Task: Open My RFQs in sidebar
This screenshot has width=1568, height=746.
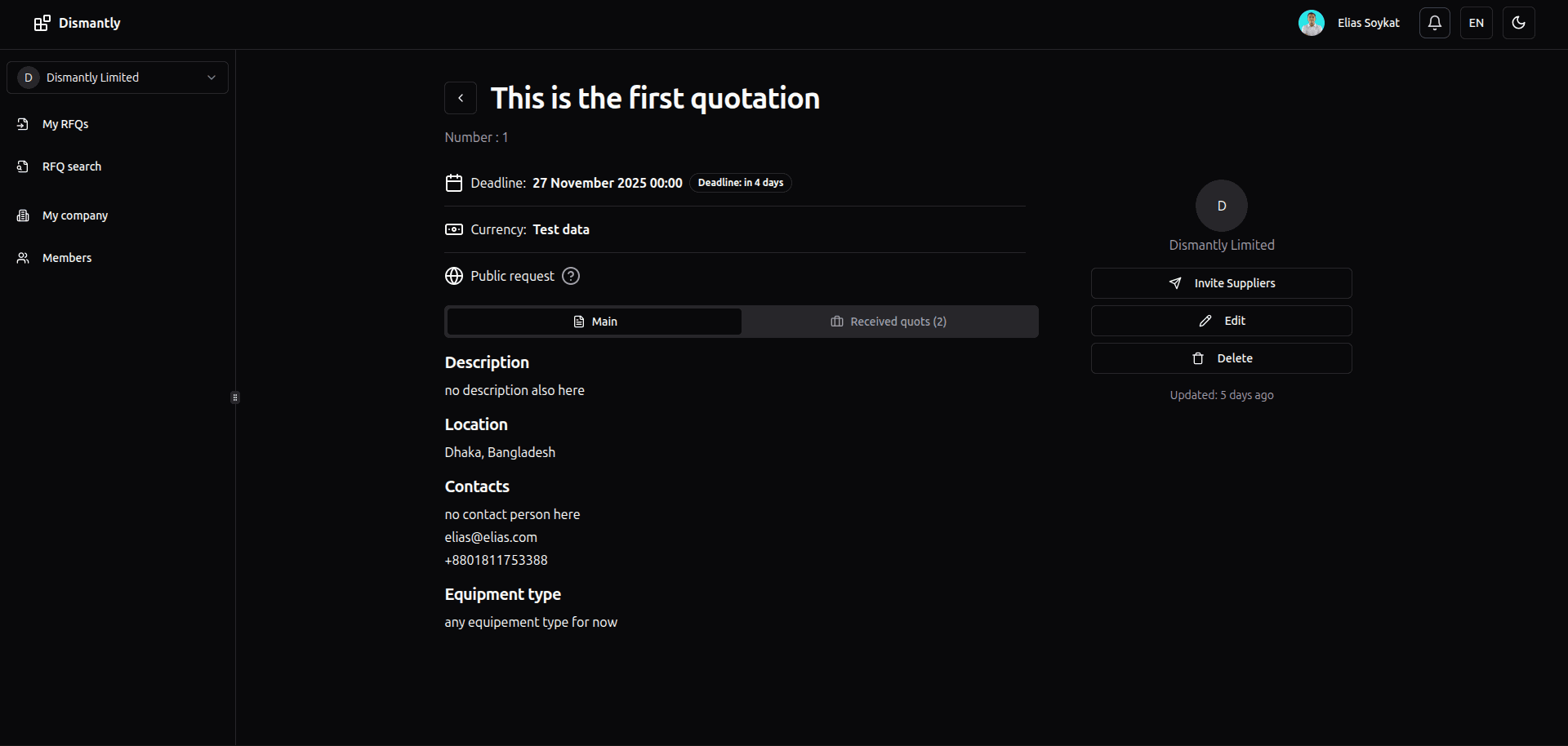Action: tap(65, 124)
